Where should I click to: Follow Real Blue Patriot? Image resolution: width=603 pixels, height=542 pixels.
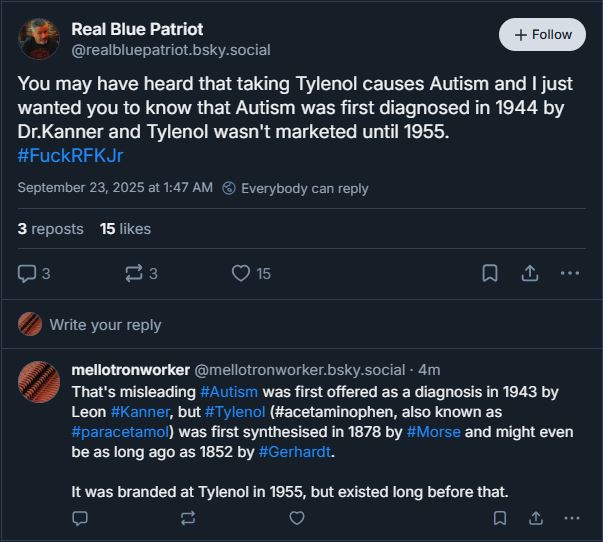point(542,35)
